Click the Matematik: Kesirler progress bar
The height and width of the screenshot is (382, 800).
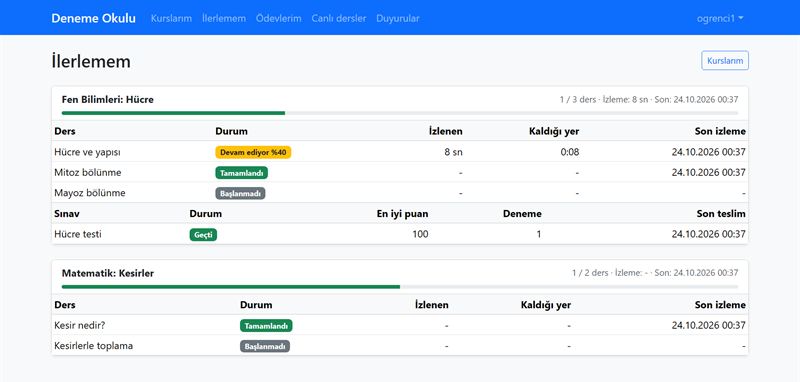(x=399, y=287)
